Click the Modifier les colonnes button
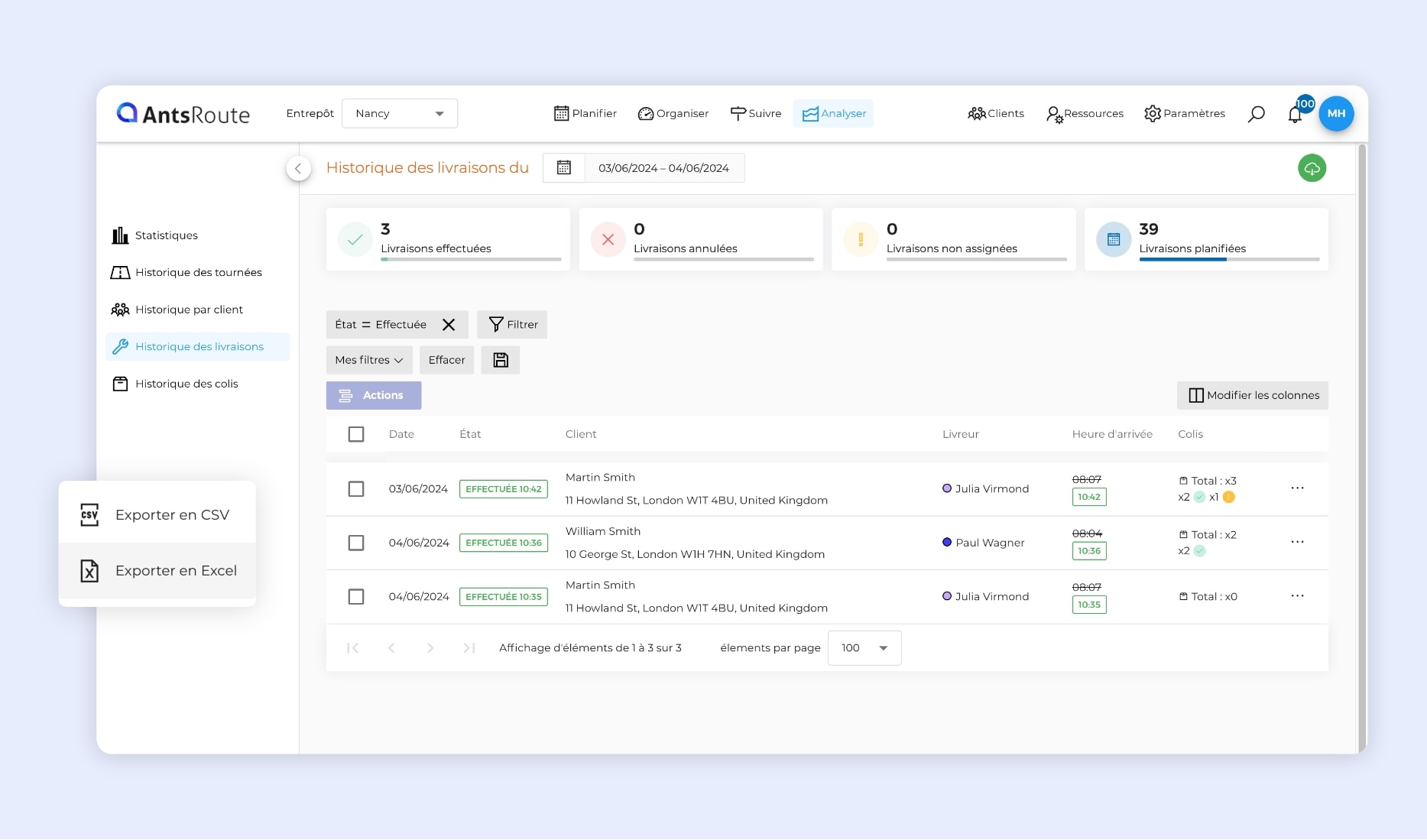The height and width of the screenshot is (840, 1427). [1252, 395]
